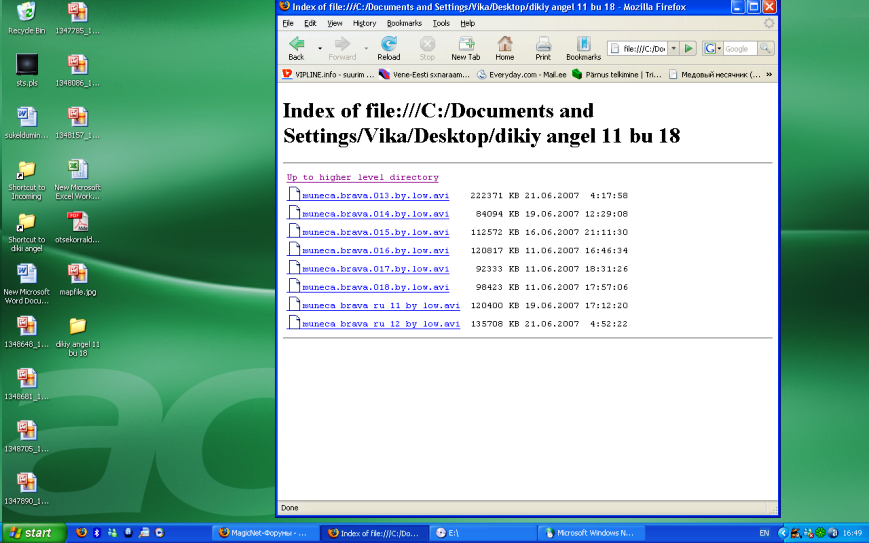
Task: Open muneca.brava.013.by.low.avi file link
Action: 375,196
